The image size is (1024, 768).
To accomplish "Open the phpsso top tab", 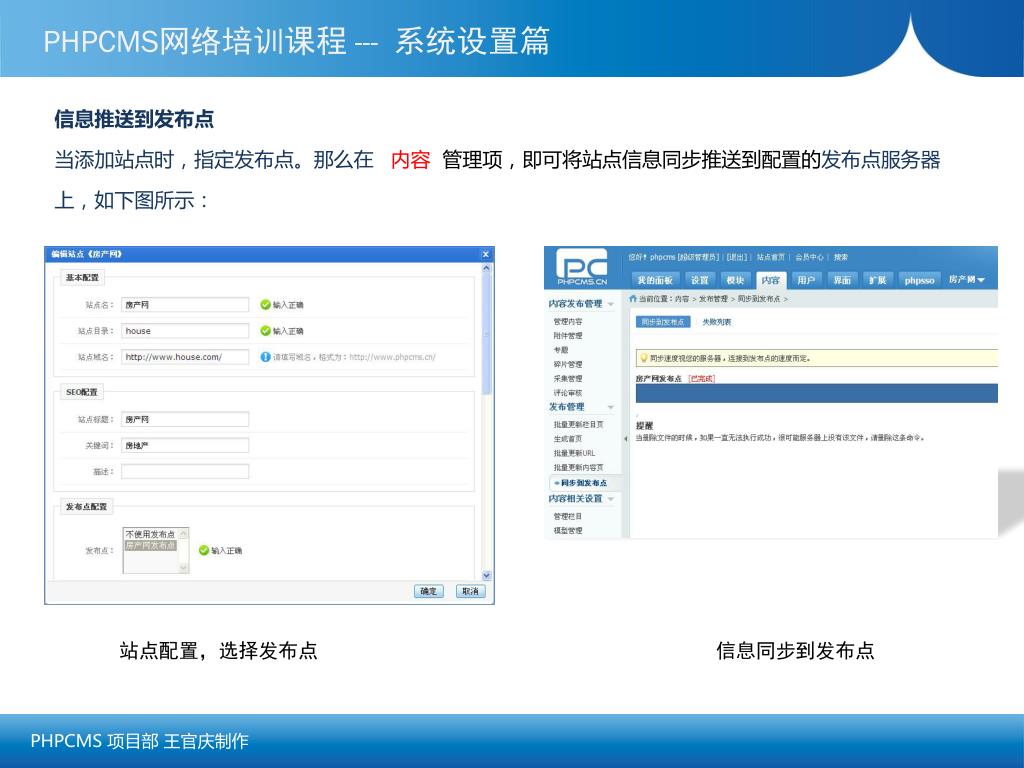I will (920, 280).
